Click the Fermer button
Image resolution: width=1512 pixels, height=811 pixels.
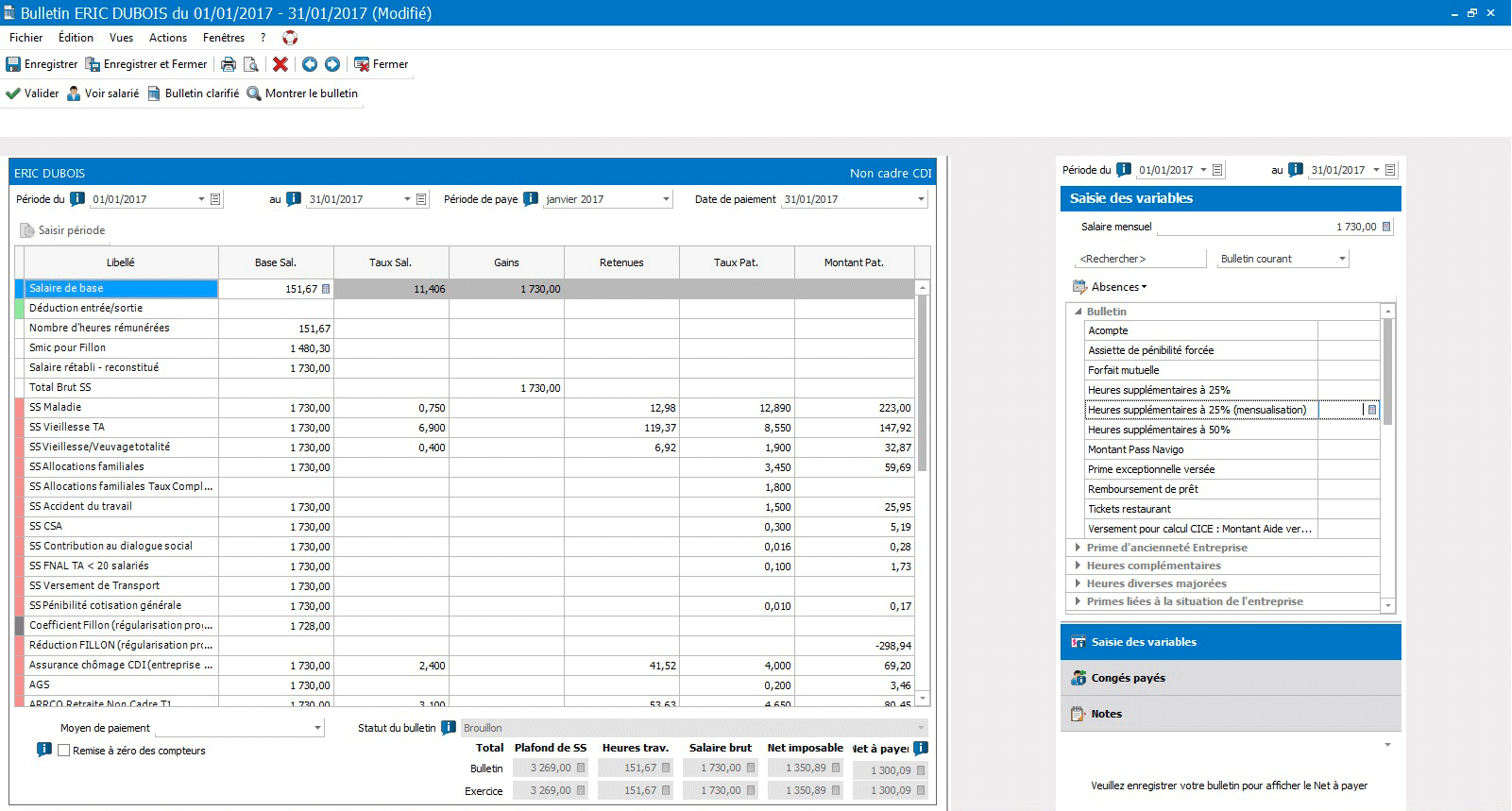(x=382, y=64)
